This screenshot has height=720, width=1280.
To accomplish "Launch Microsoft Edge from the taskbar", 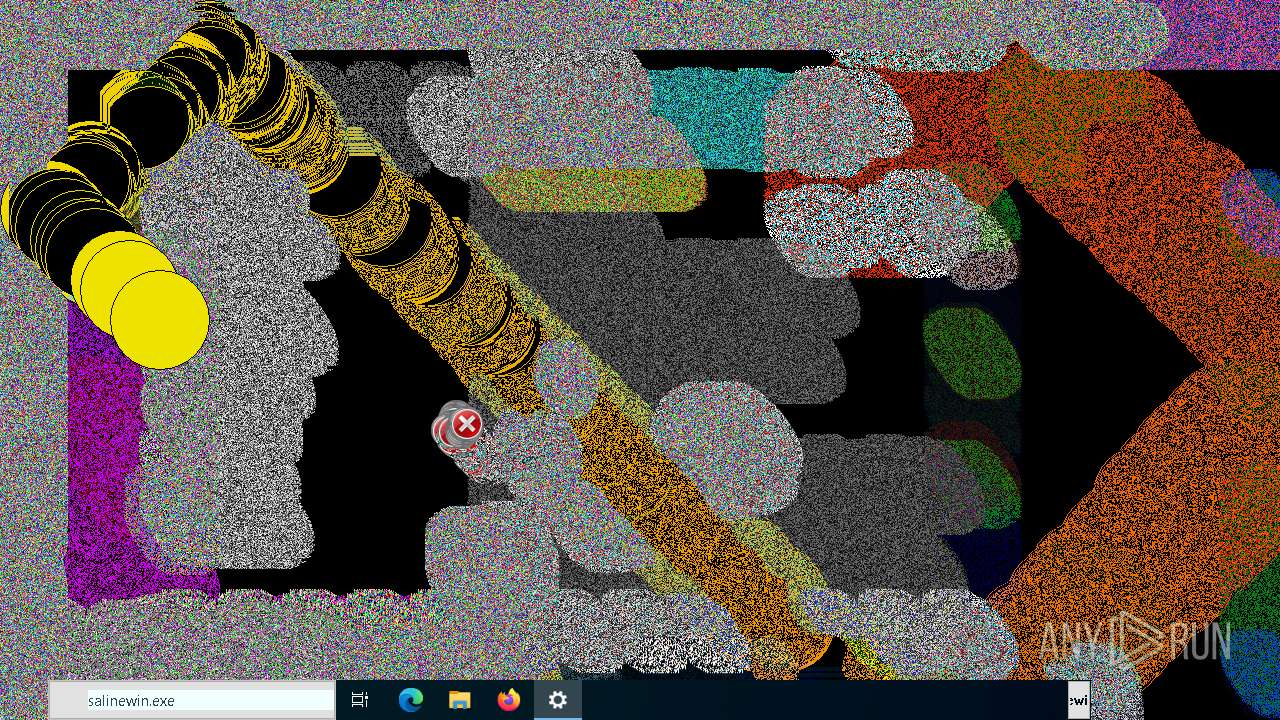I will coord(410,701).
